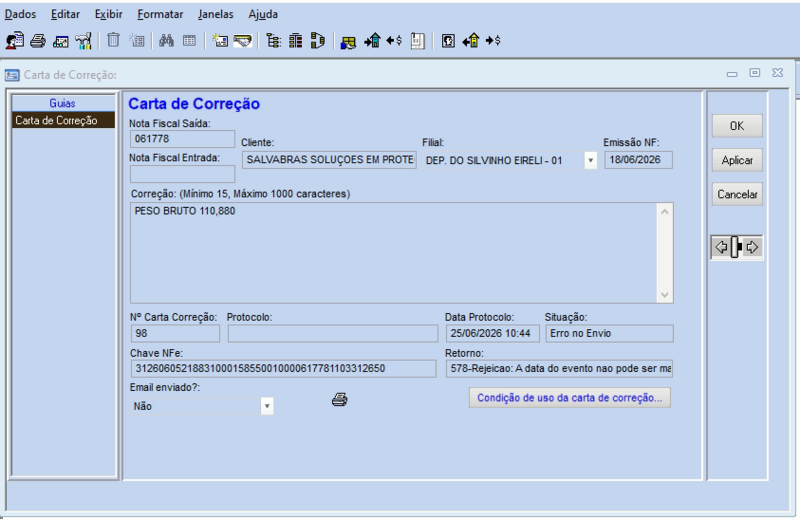
Task: Click the binoculars search icon
Action: click(x=166, y=40)
